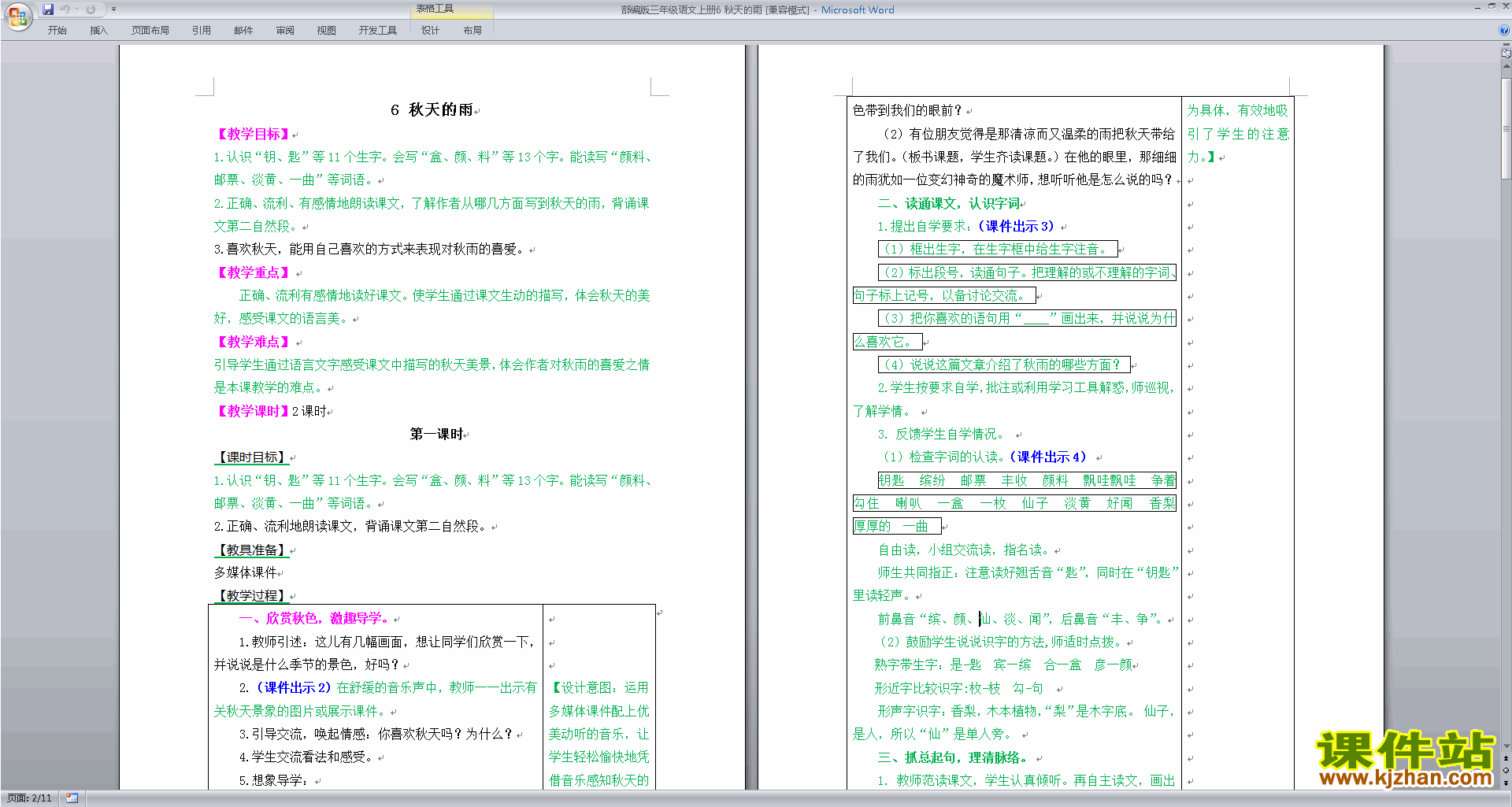The height and width of the screenshot is (807, 1512).
Task: Switch to the 视图 tab
Action: (326, 30)
